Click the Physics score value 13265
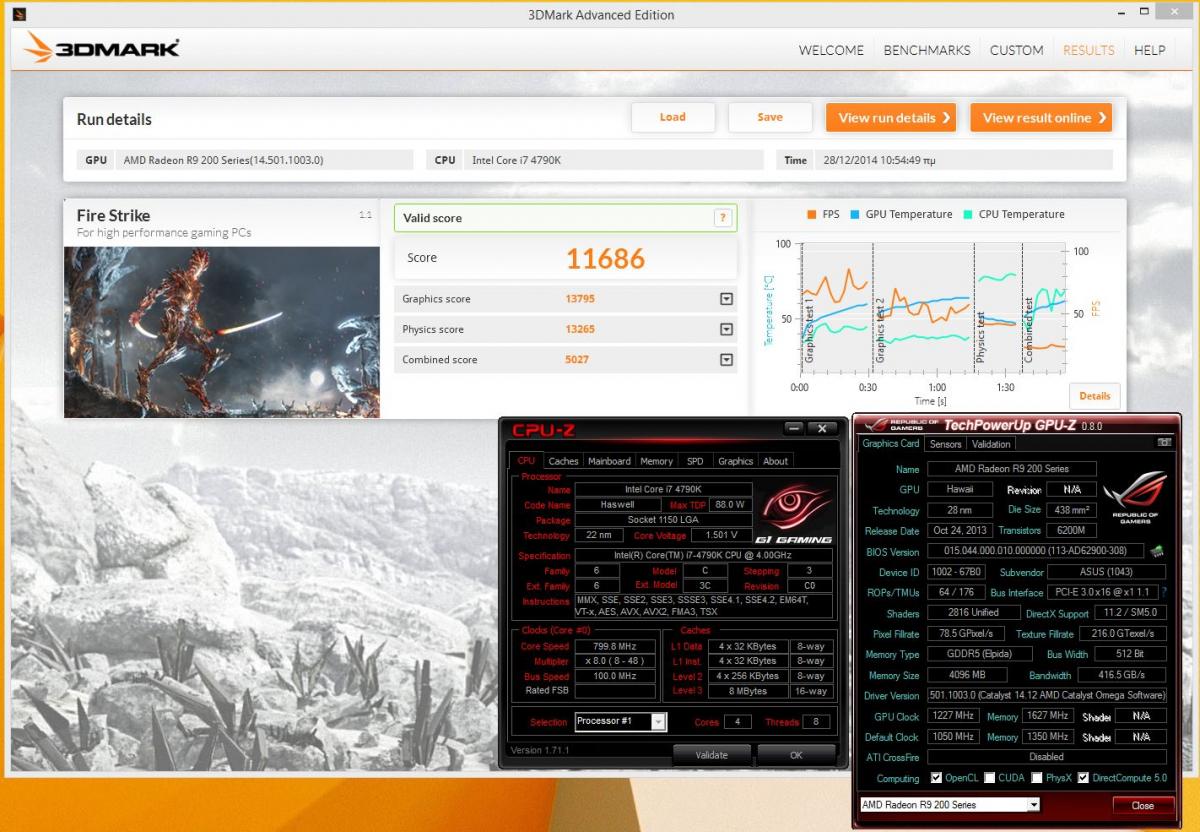1200x832 pixels. tap(581, 329)
